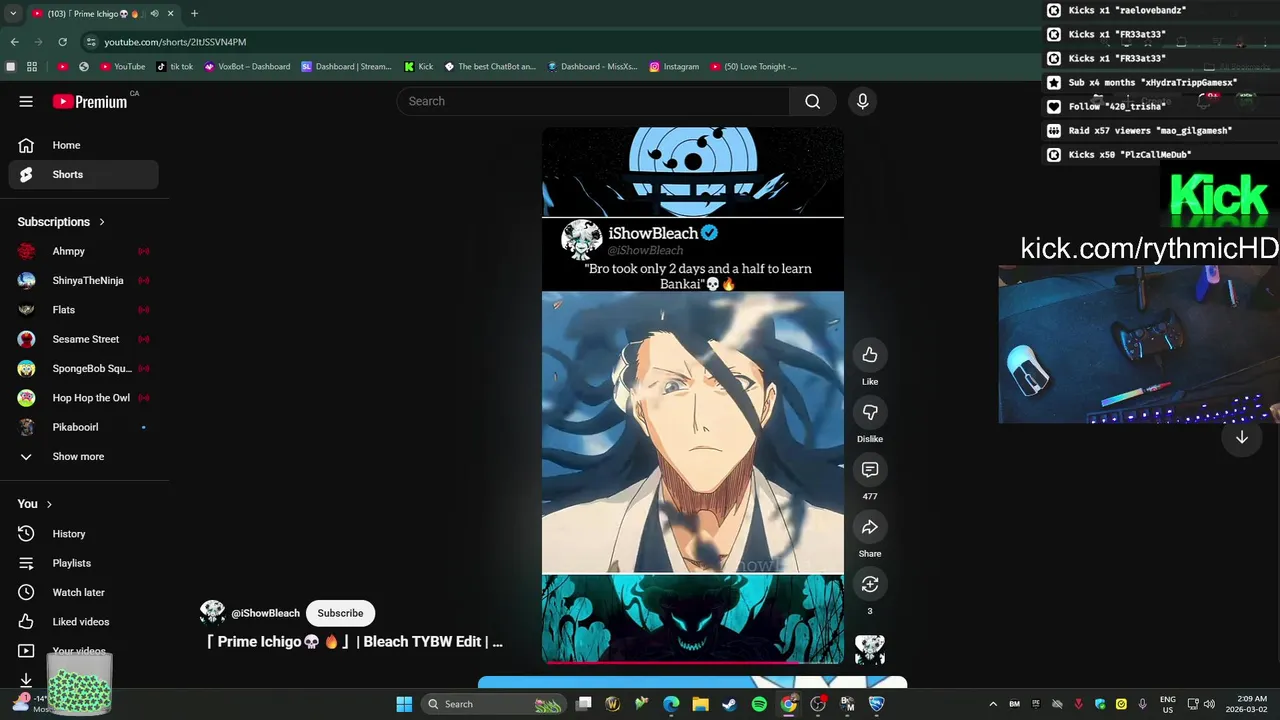Open site information icon in address bar
Viewport: 1280px width, 720px height.
point(91,42)
